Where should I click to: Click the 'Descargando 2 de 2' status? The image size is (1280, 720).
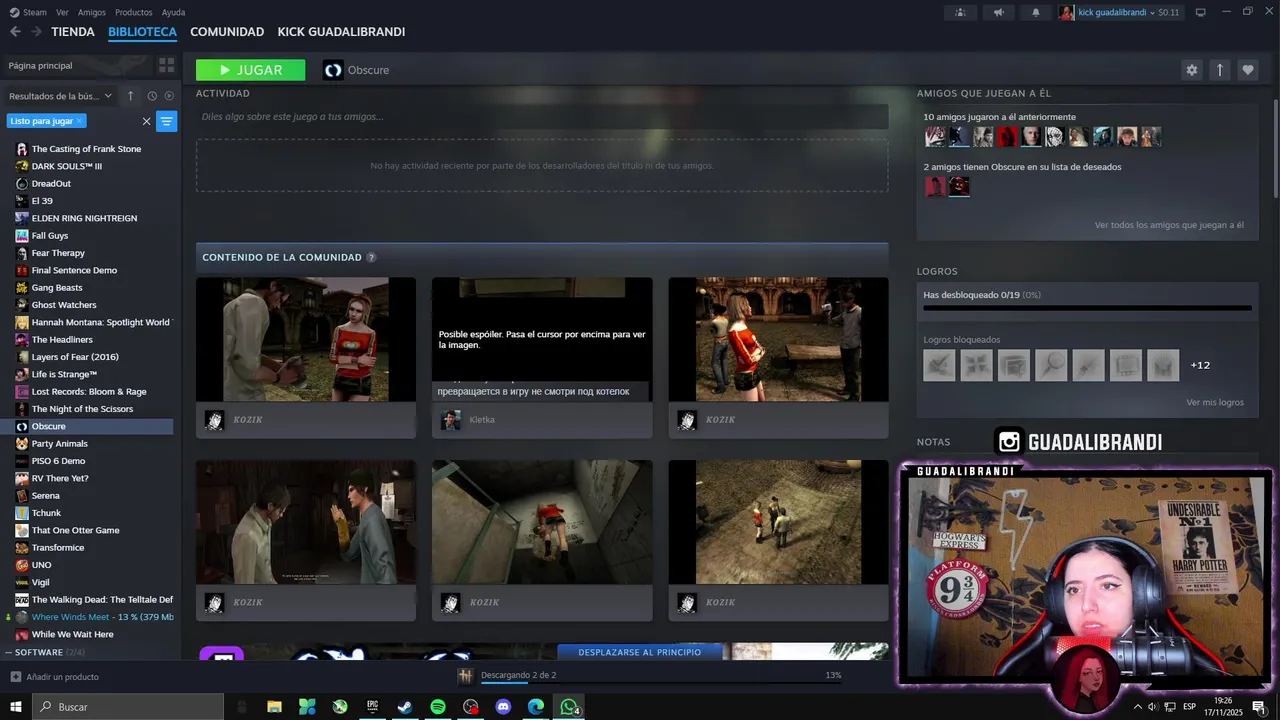coord(518,675)
